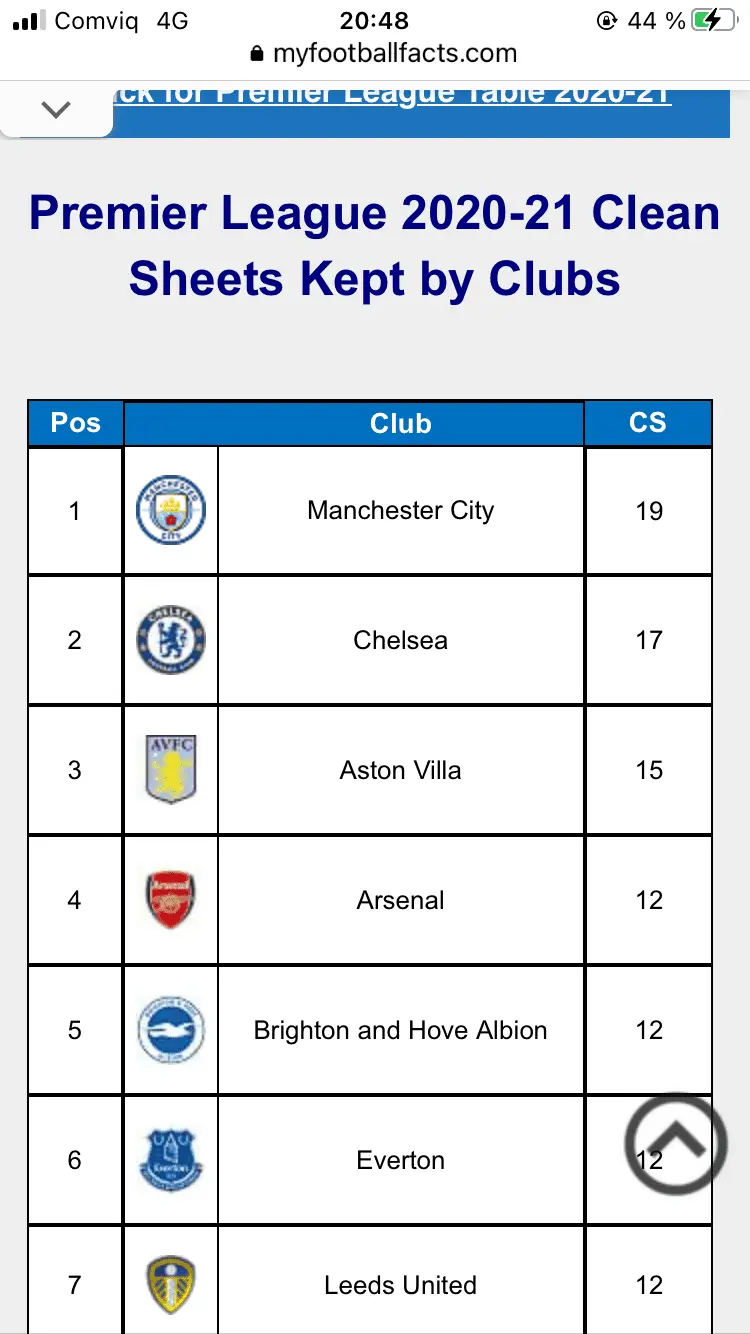Click the Arsenal club crest
The height and width of the screenshot is (1334, 750).
[171, 900]
